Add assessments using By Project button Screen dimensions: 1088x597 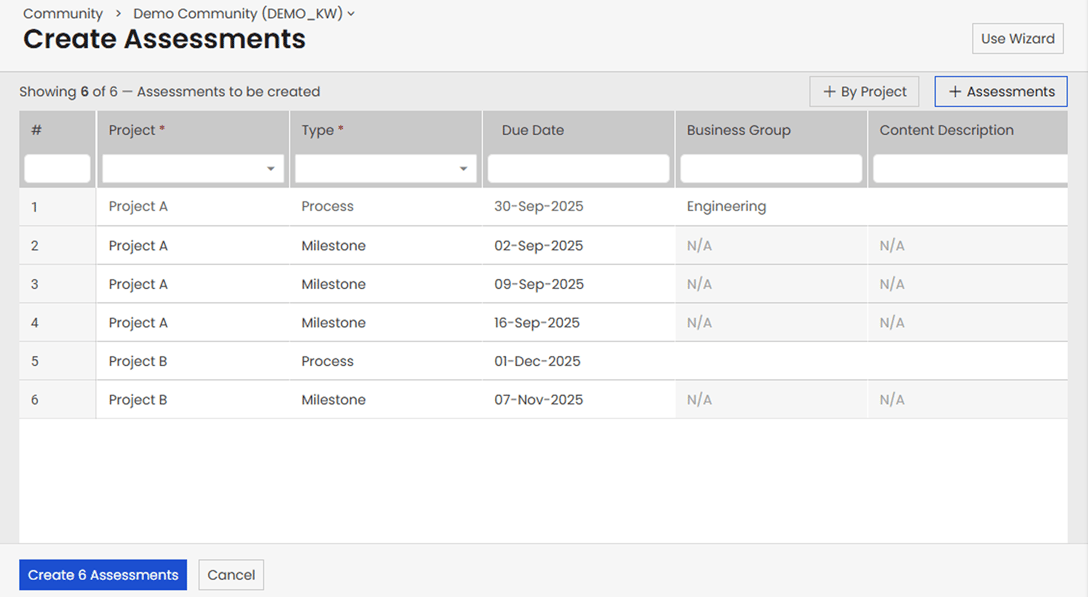click(864, 92)
